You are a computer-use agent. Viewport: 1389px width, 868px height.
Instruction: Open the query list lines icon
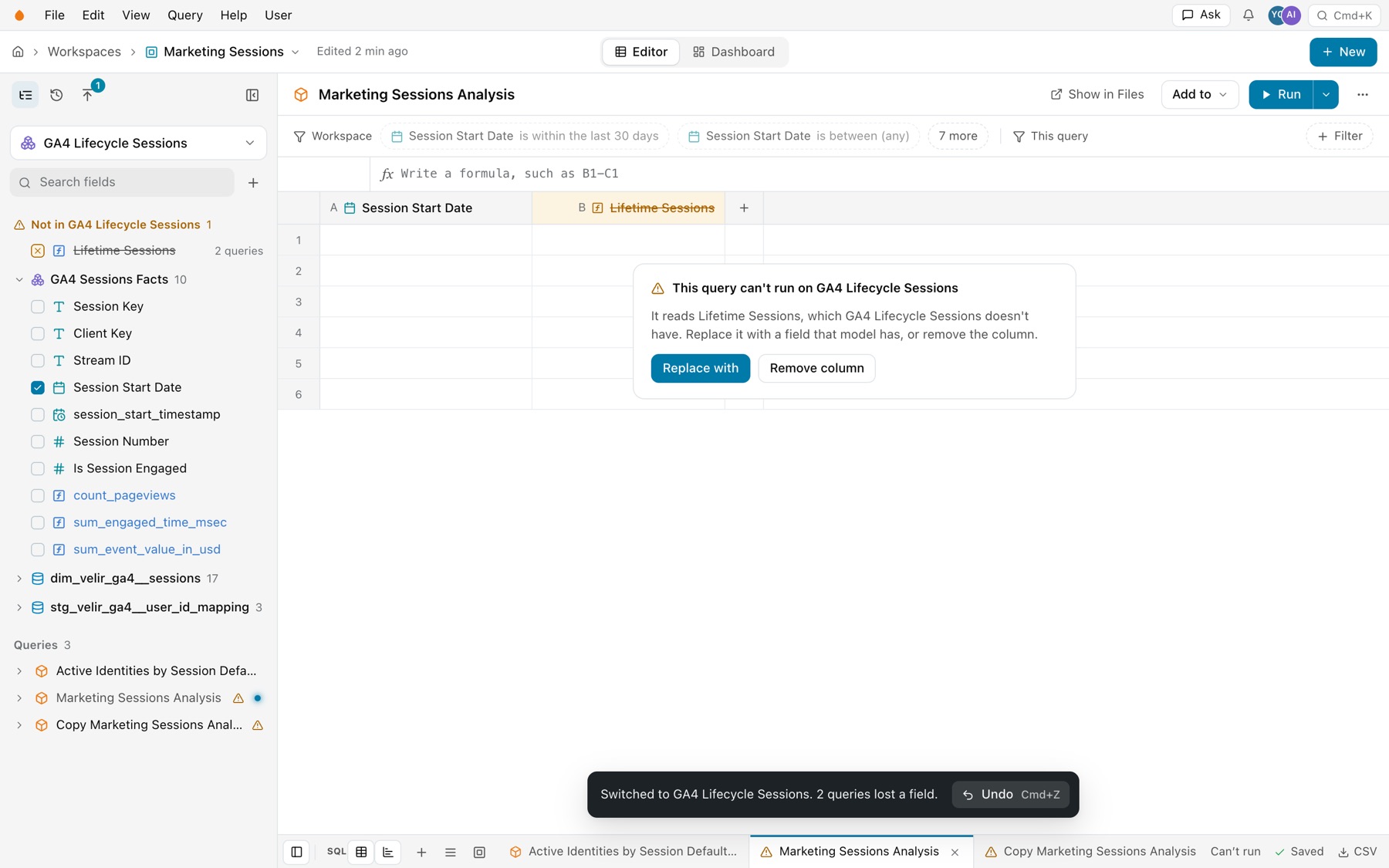click(451, 852)
